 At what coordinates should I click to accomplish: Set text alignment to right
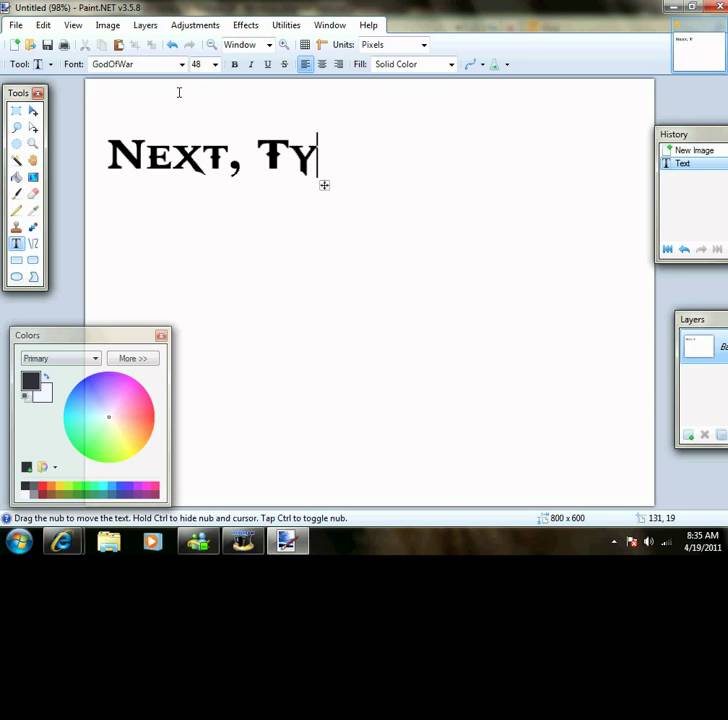(x=338, y=65)
